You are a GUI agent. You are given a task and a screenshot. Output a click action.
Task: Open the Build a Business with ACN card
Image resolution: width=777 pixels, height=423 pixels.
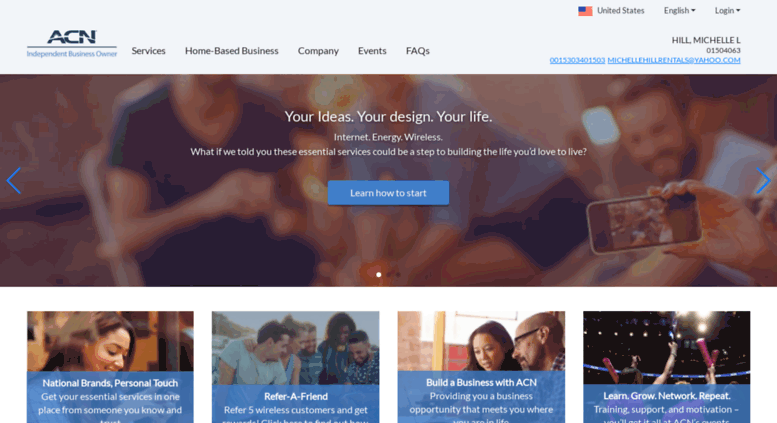[481, 367]
